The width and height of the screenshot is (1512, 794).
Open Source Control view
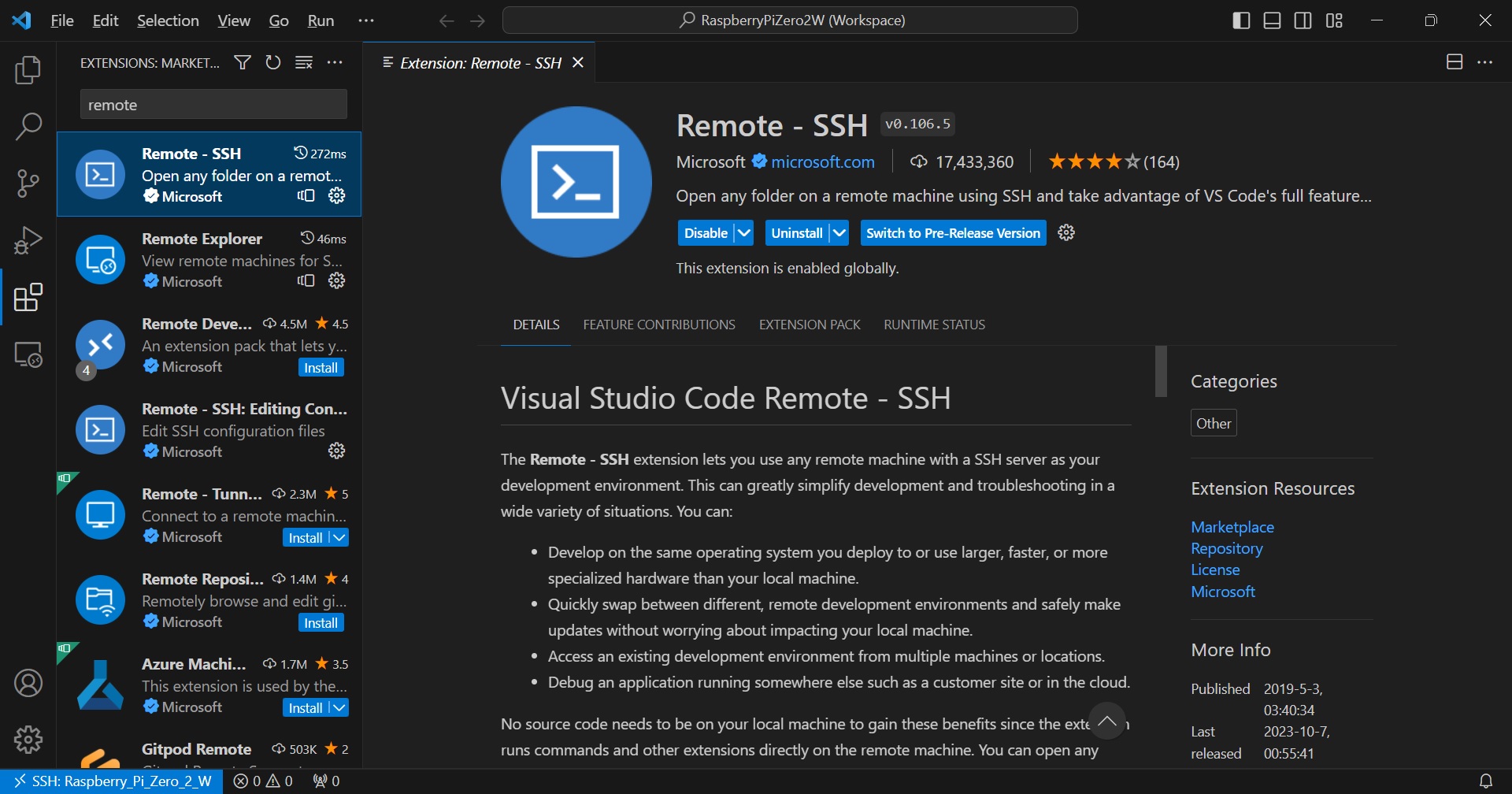click(28, 183)
